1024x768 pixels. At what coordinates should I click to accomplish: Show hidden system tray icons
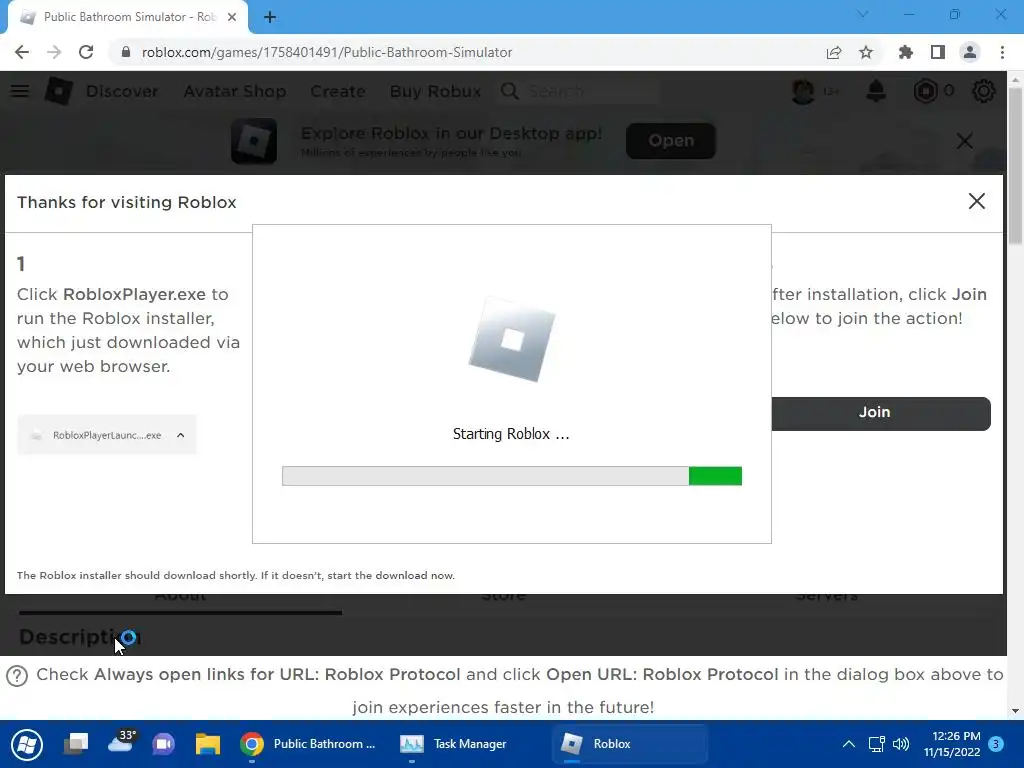[848, 744]
